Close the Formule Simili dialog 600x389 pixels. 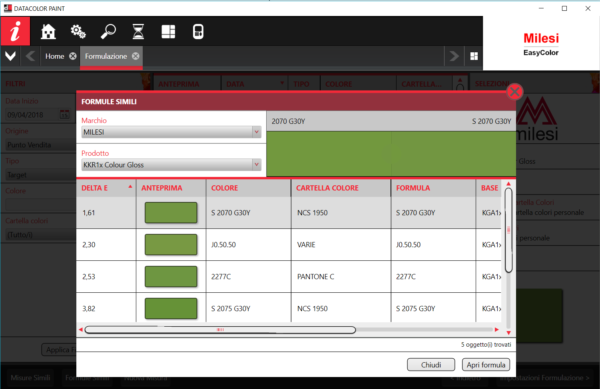click(515, 91)
